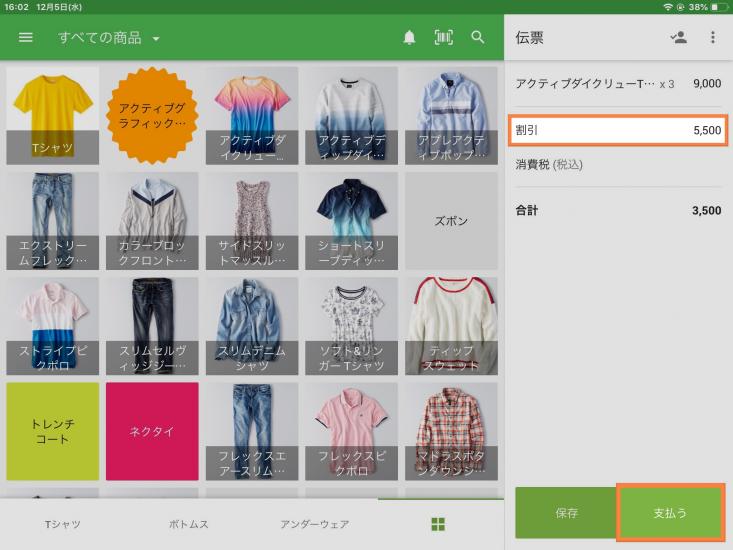Switch to the アンダーウェア bottom tab
This screenshot has width=733, height=550.
pyautogui.click(x=315, y=524)
